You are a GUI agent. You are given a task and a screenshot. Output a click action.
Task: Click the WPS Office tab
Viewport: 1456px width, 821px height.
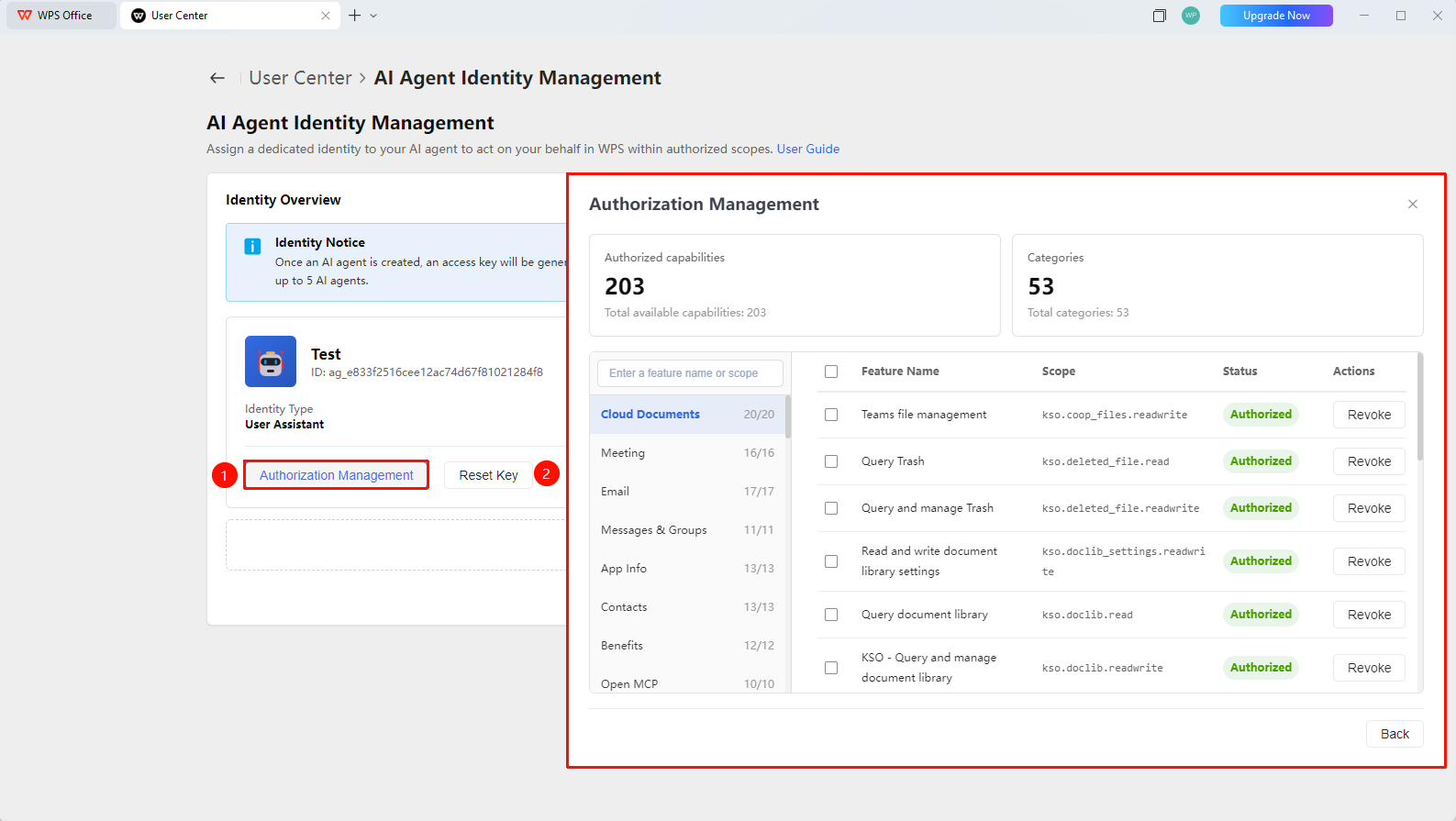pyautogui.click(x=61, y=16)
